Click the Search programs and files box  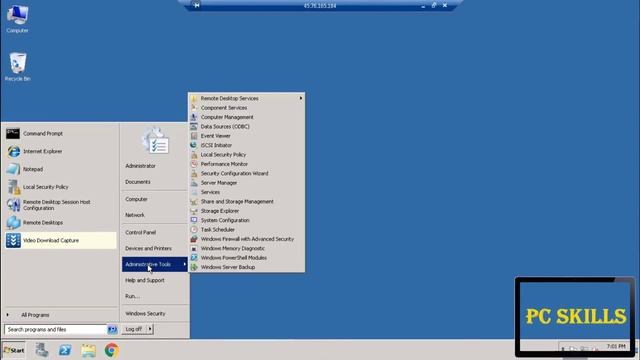[x=56, y=329]
